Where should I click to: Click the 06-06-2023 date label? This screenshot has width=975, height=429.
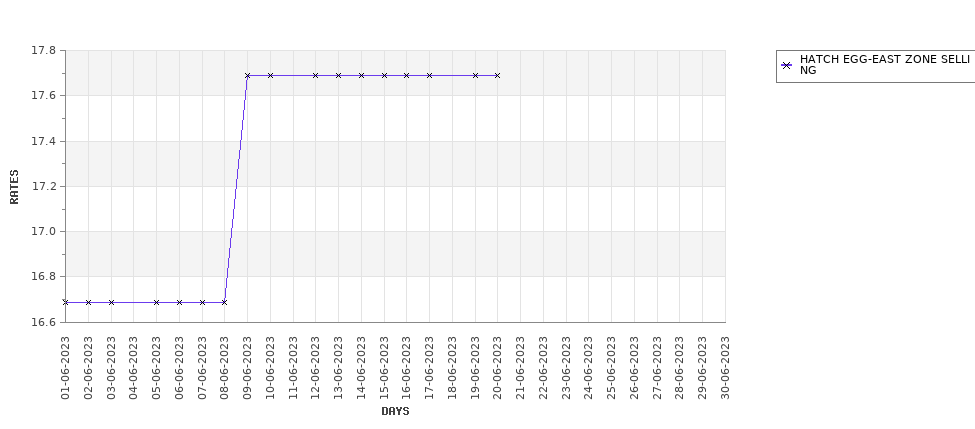tap(179, 367)
